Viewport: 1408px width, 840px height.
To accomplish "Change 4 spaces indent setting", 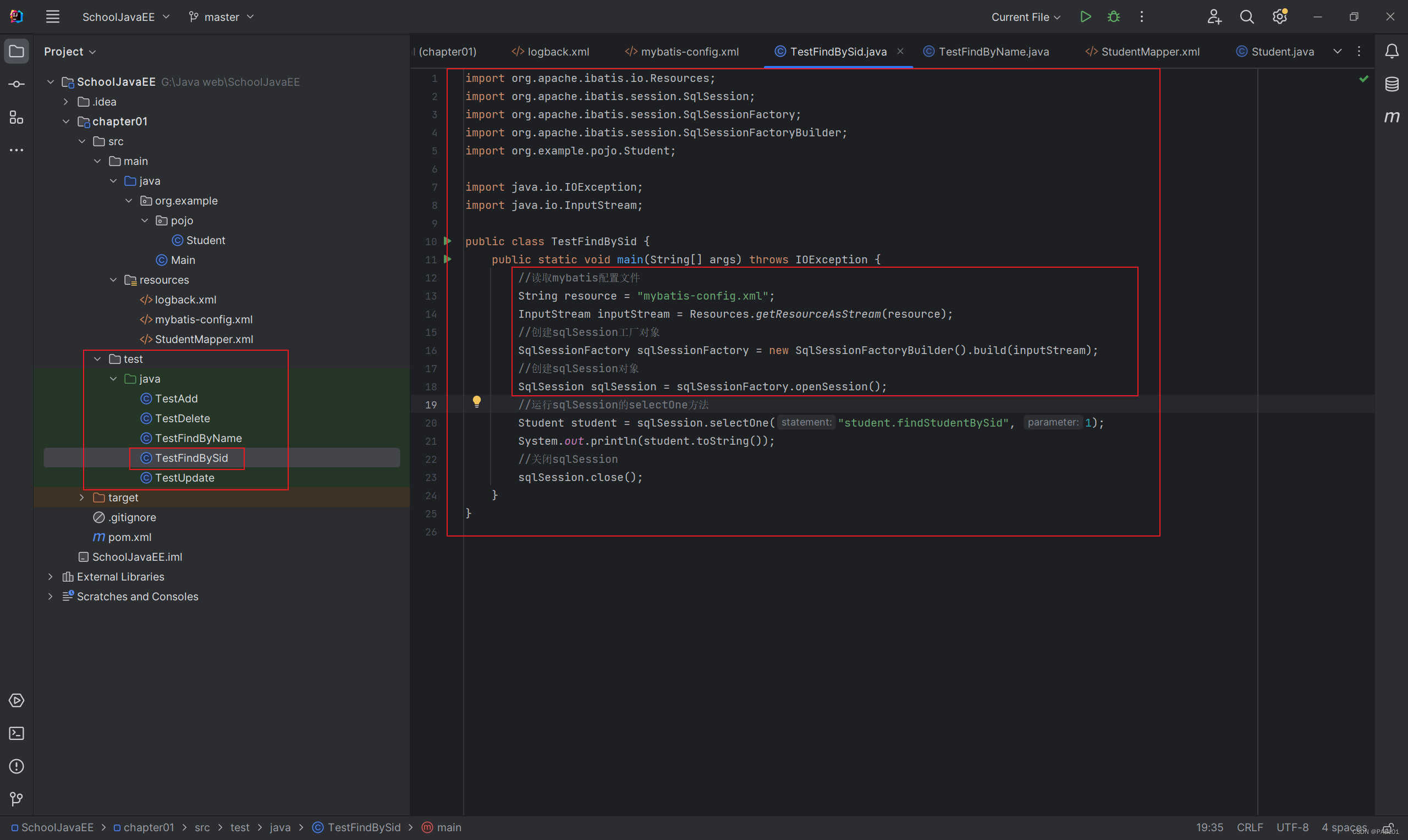I will point(1344,827).
